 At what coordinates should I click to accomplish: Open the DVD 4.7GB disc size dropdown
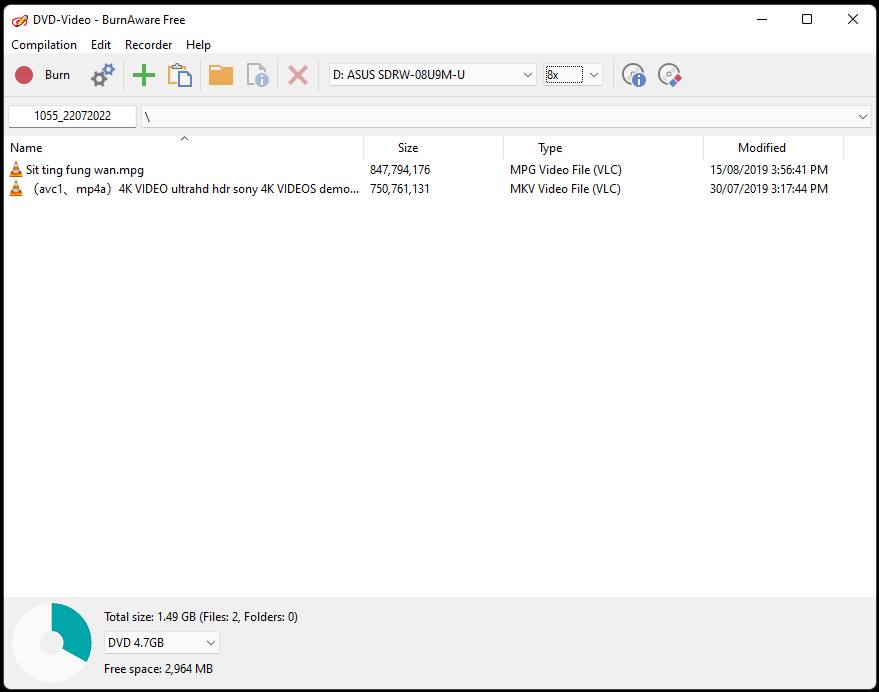(209, 642)
